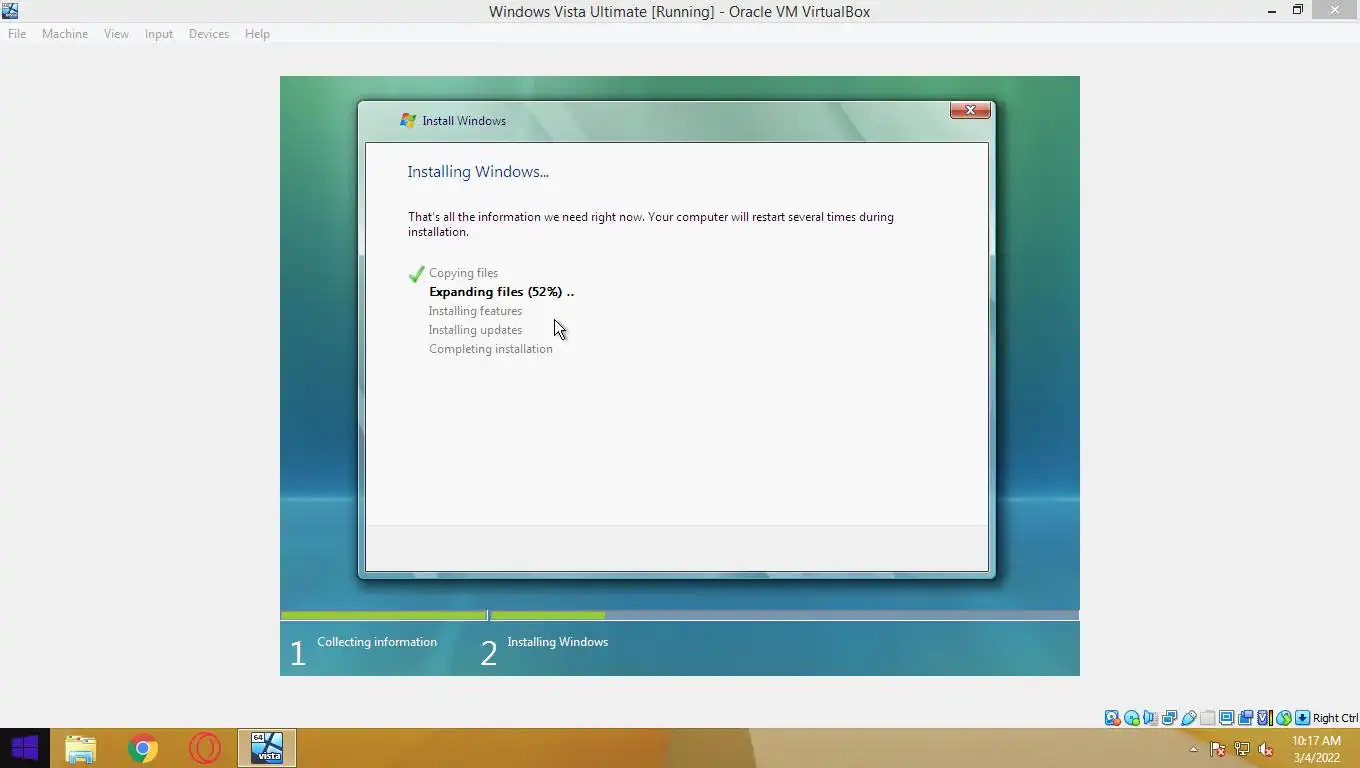Click the 'Installing Windows...' heading

tap(478, 172)
